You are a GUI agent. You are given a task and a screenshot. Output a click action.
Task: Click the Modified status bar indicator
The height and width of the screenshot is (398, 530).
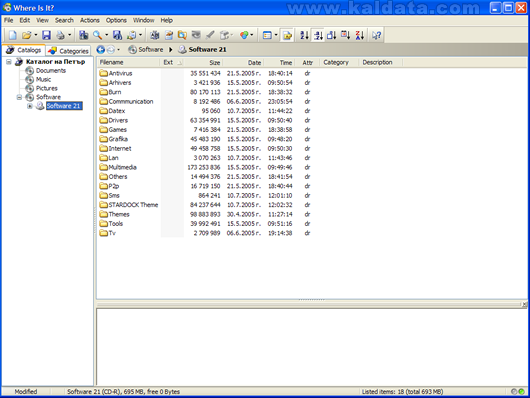coord(26,392)
